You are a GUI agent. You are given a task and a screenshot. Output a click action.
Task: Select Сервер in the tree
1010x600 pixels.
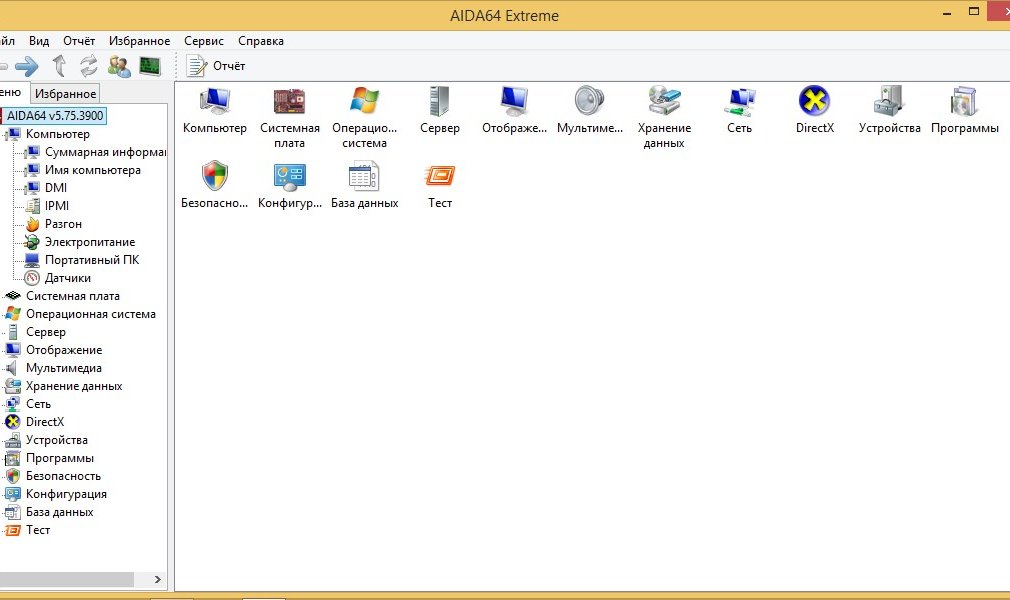coord(46,333)
